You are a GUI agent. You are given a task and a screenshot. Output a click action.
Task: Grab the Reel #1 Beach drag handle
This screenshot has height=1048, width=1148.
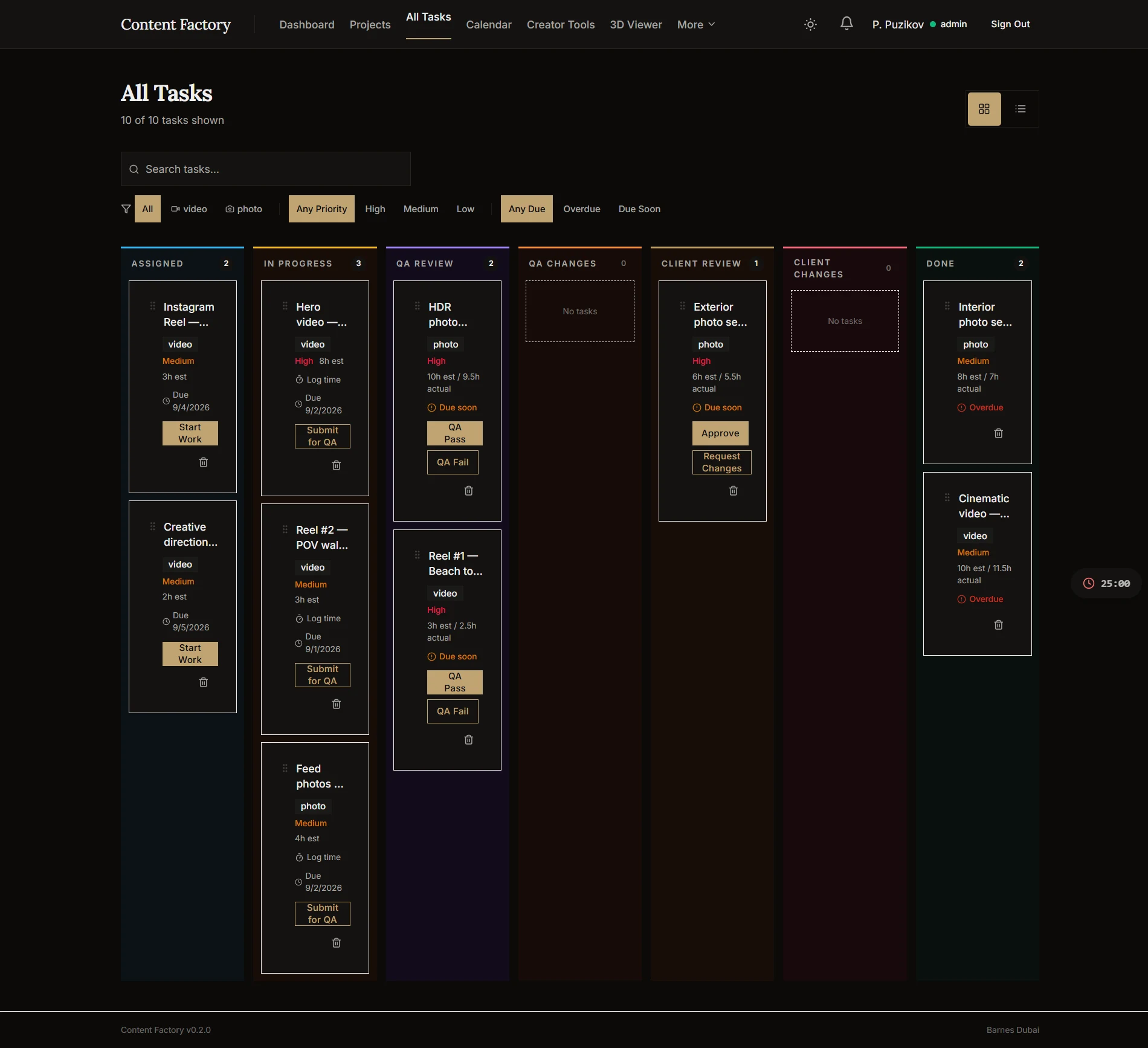[x=418, y=555]
